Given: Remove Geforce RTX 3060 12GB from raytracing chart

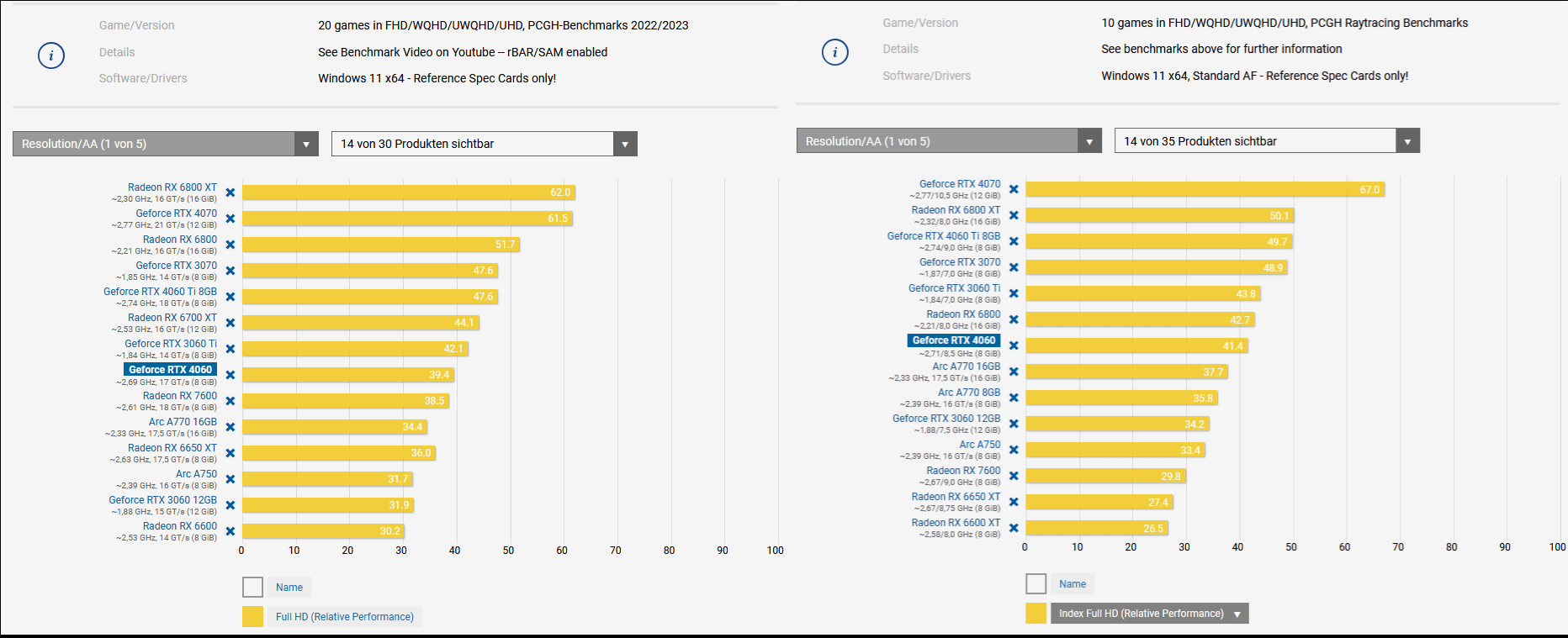Looking at the screenshot, I should coord(1014,424).
